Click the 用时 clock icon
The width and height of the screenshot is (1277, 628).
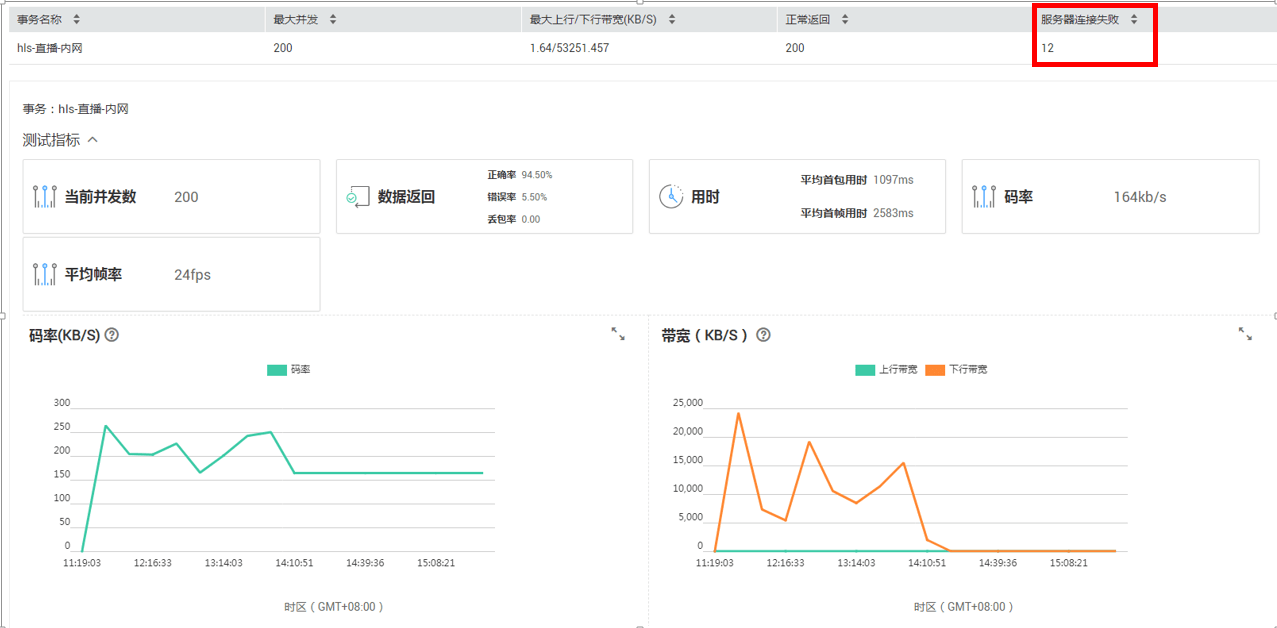pos(671,197)
